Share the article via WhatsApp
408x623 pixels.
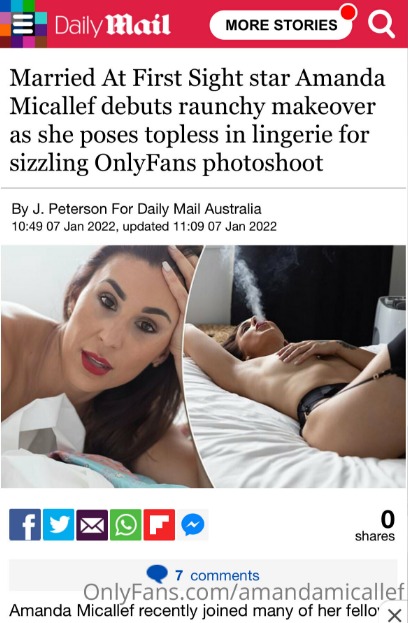tap(126, 524)
